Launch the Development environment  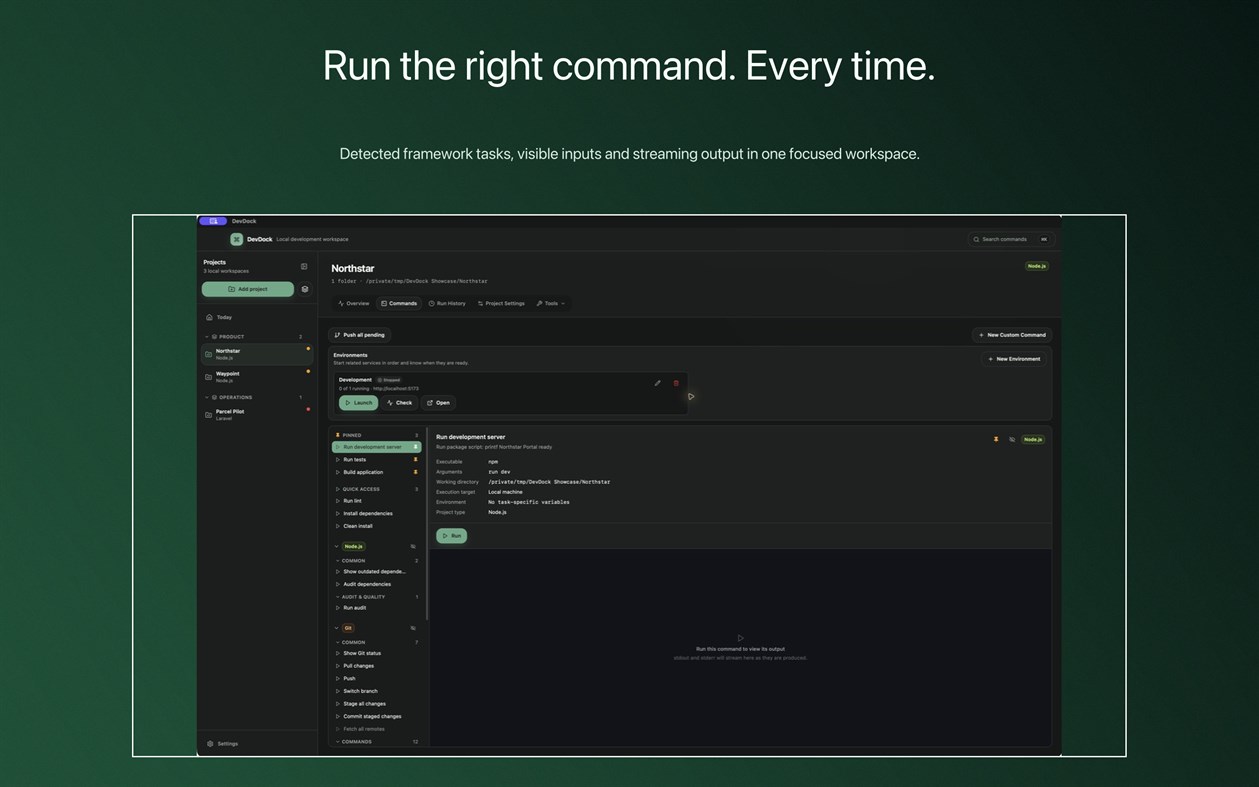[x=358, y=403]
